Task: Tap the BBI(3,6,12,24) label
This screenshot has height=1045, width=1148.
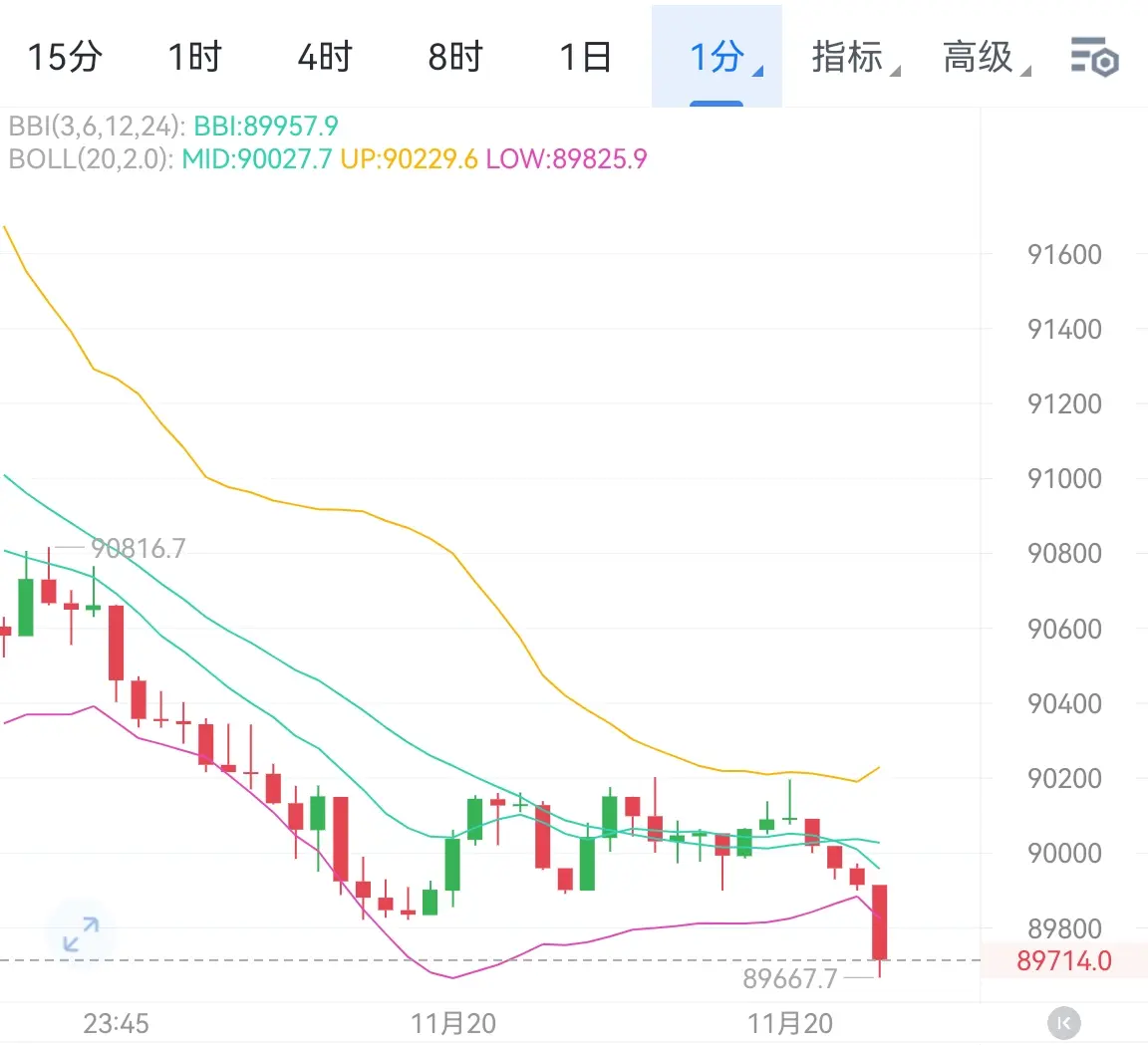Action: pos(97,126)
